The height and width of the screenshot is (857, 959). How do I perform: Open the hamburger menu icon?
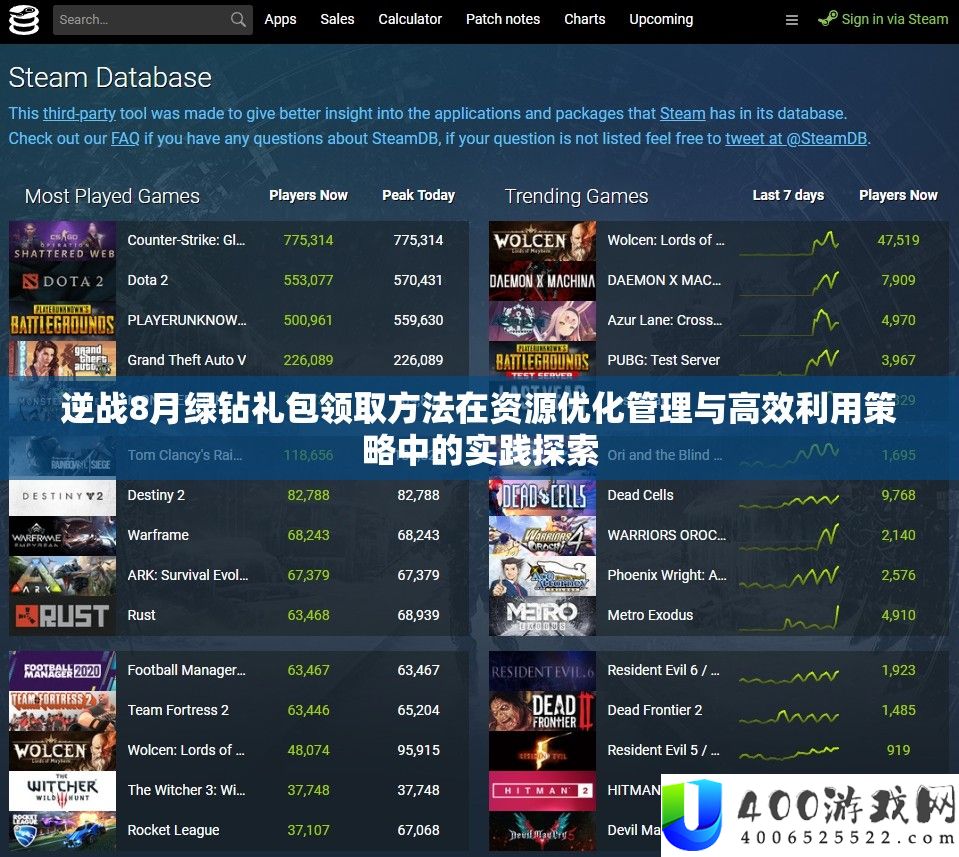791,20
